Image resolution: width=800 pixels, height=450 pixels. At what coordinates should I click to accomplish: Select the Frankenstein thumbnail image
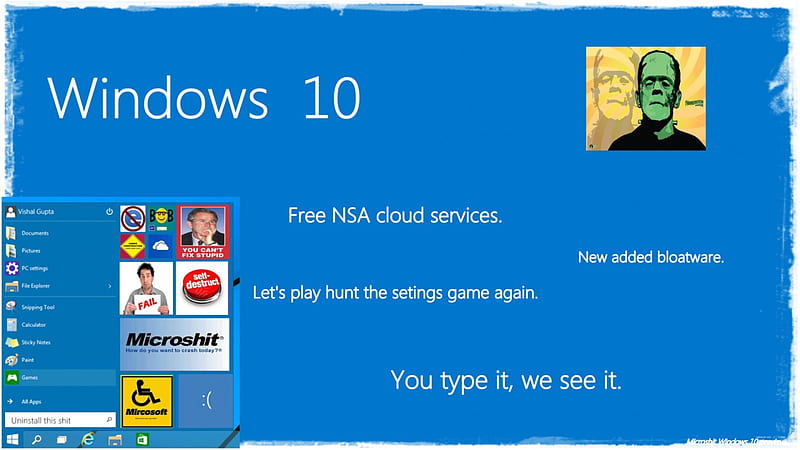(x=646, y=98)
